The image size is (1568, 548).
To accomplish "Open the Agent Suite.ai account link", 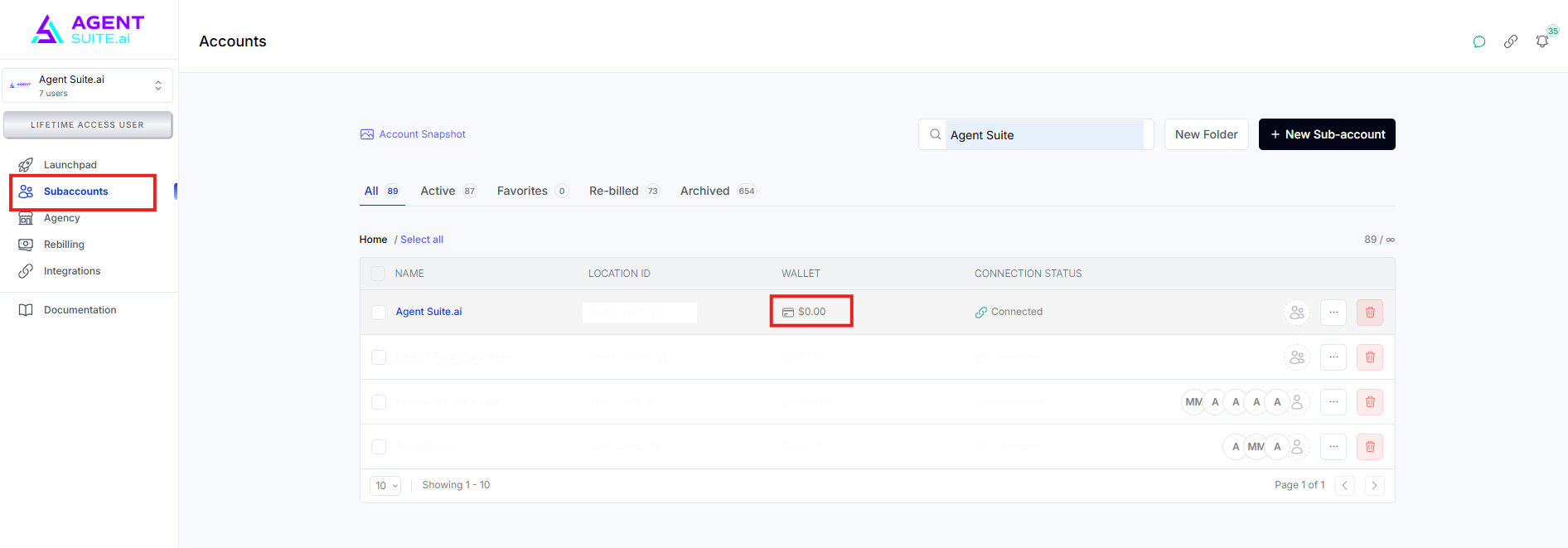I will click(x=428, y=312).
